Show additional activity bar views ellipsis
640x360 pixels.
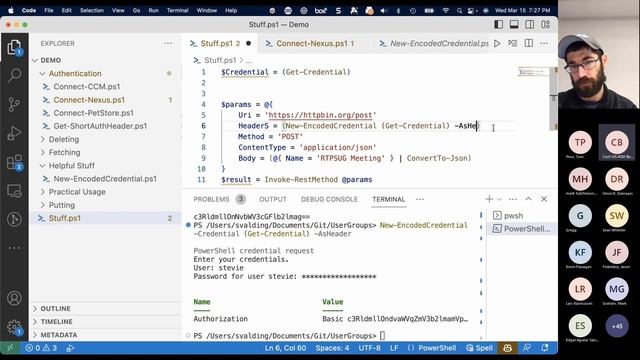tap(14, 248)
